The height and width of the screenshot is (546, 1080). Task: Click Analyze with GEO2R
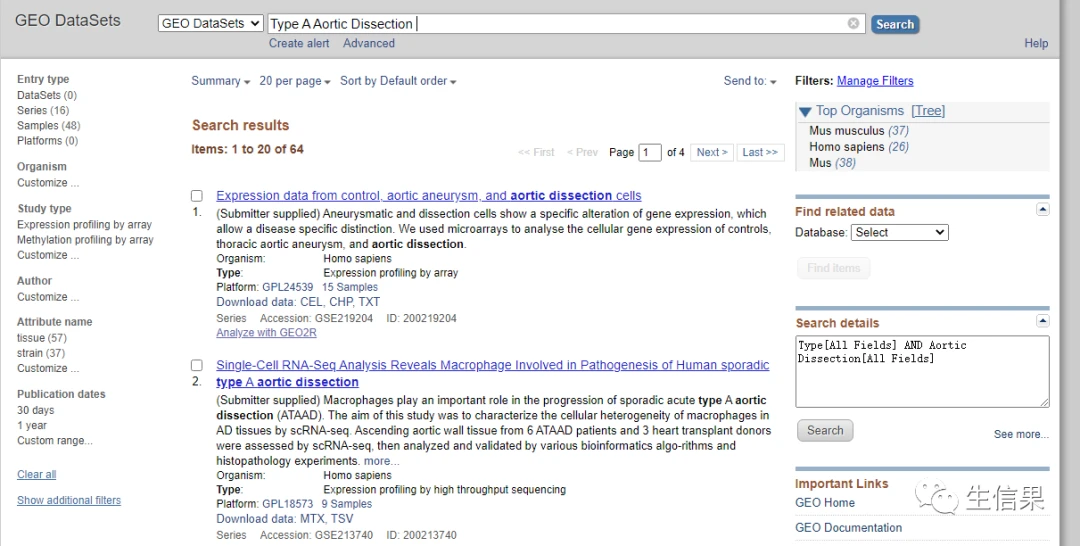[x=266, y=333]
